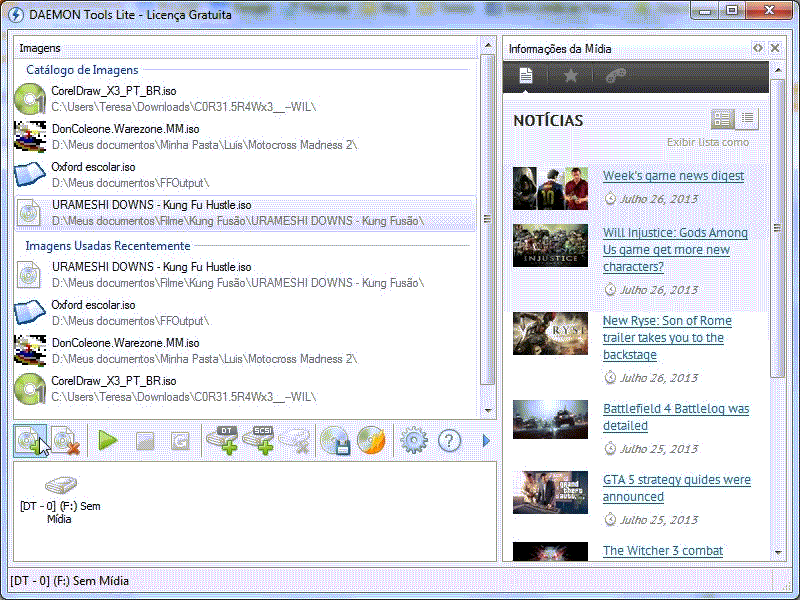Image resolution: width=800 pixels, height=600 pixels.
Task: Open Week's game news digest link
Action: (673, 176)
